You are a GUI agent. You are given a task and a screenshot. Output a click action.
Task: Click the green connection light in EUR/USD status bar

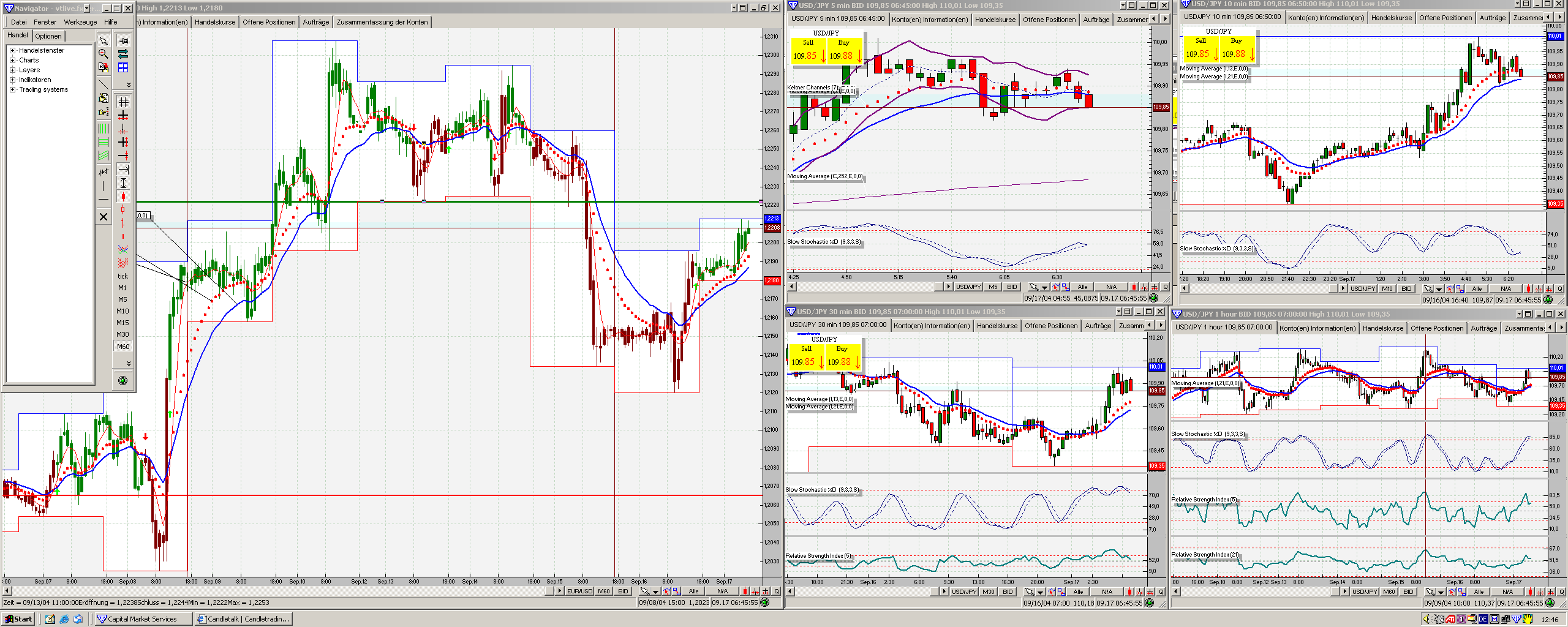pos(764,603)
